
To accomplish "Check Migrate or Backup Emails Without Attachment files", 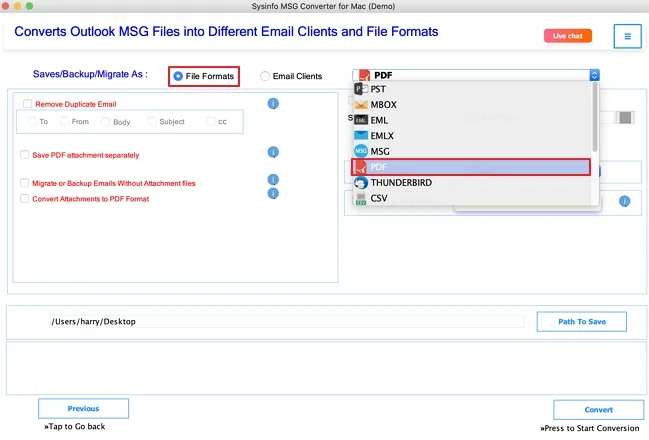I will [24, 183].
